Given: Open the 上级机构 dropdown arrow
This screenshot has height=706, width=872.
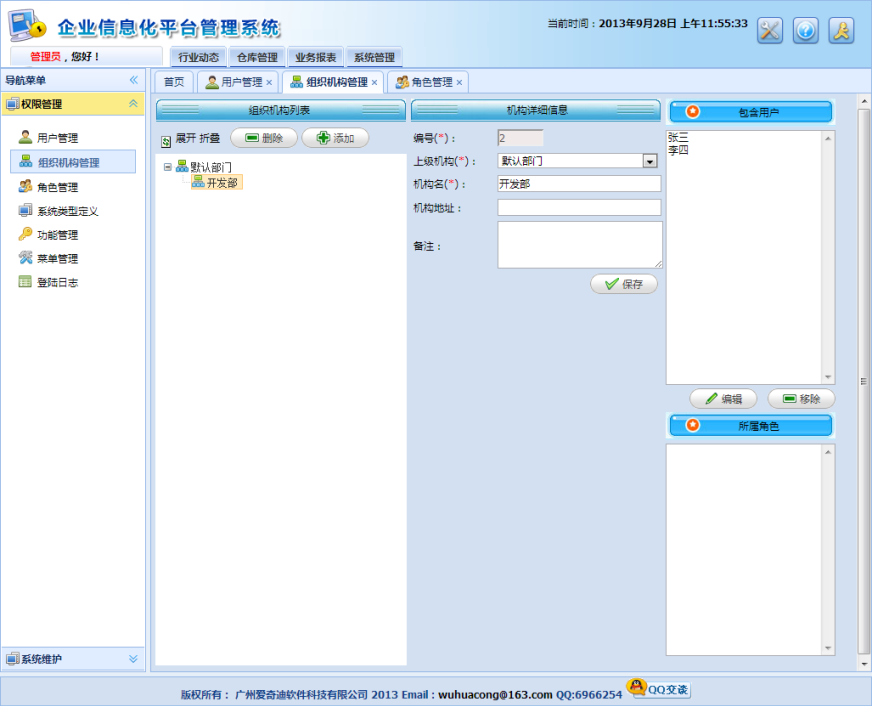Looking at the screenshot, I should (650, 161).
